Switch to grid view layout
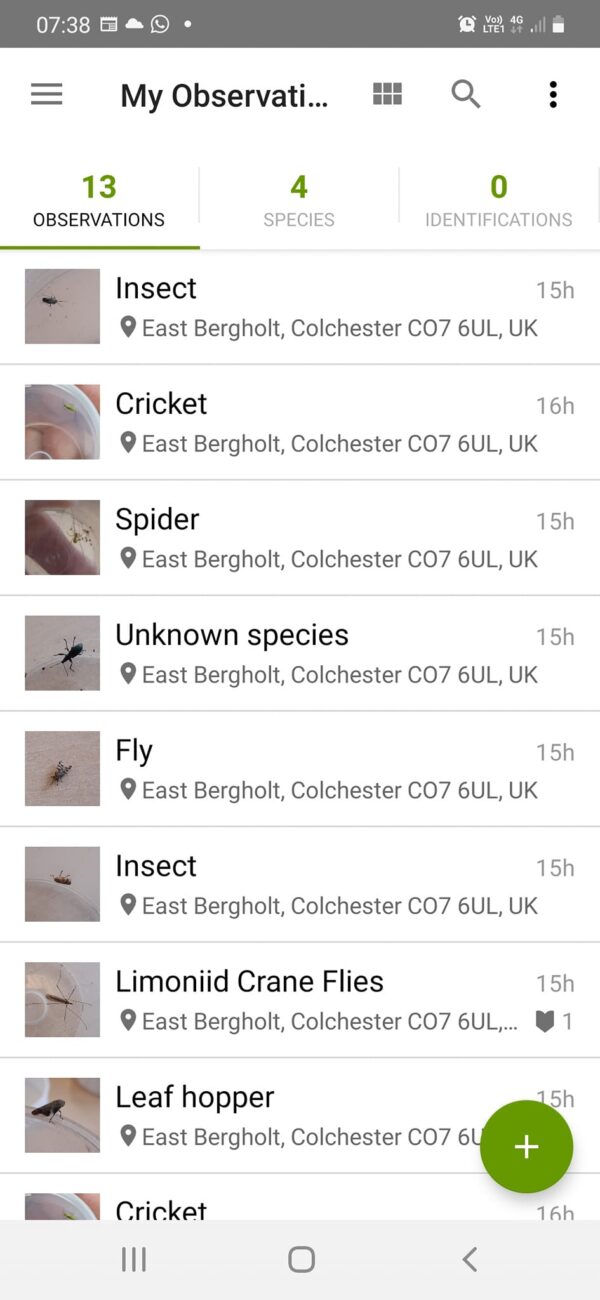Viewport: 600px width, 1300px height. [x=387, y=95]
